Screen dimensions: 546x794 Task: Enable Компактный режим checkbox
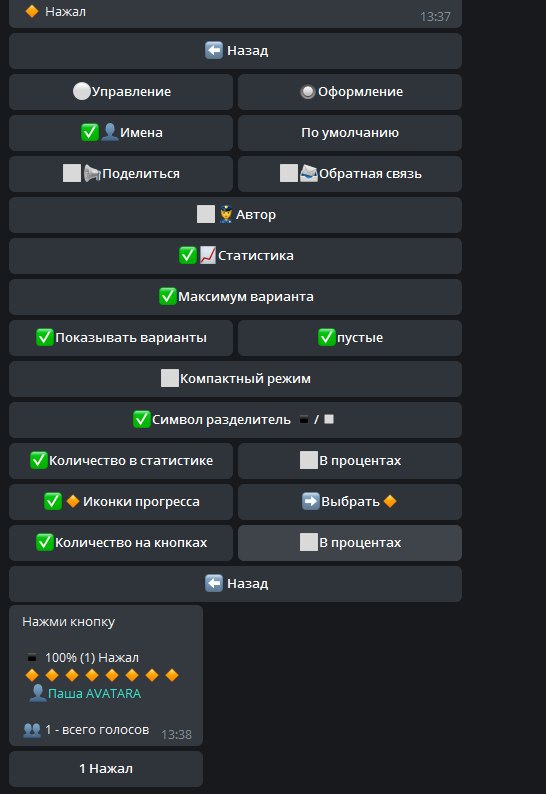[x=236, y=379]
